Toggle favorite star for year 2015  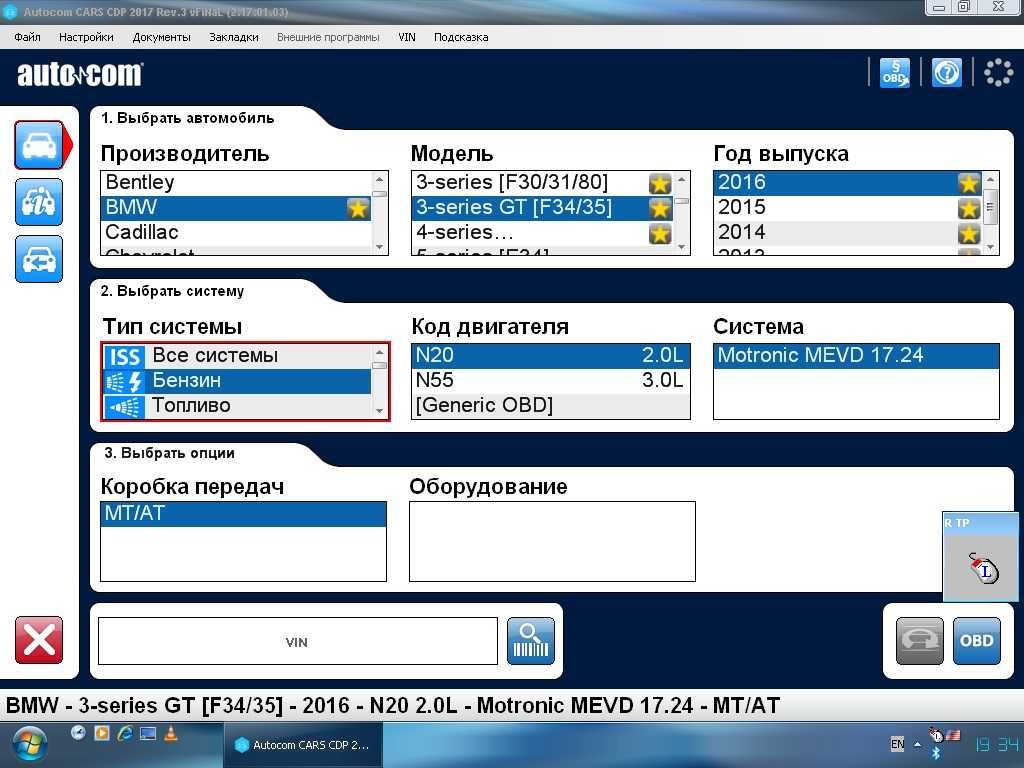click(969, 208)
